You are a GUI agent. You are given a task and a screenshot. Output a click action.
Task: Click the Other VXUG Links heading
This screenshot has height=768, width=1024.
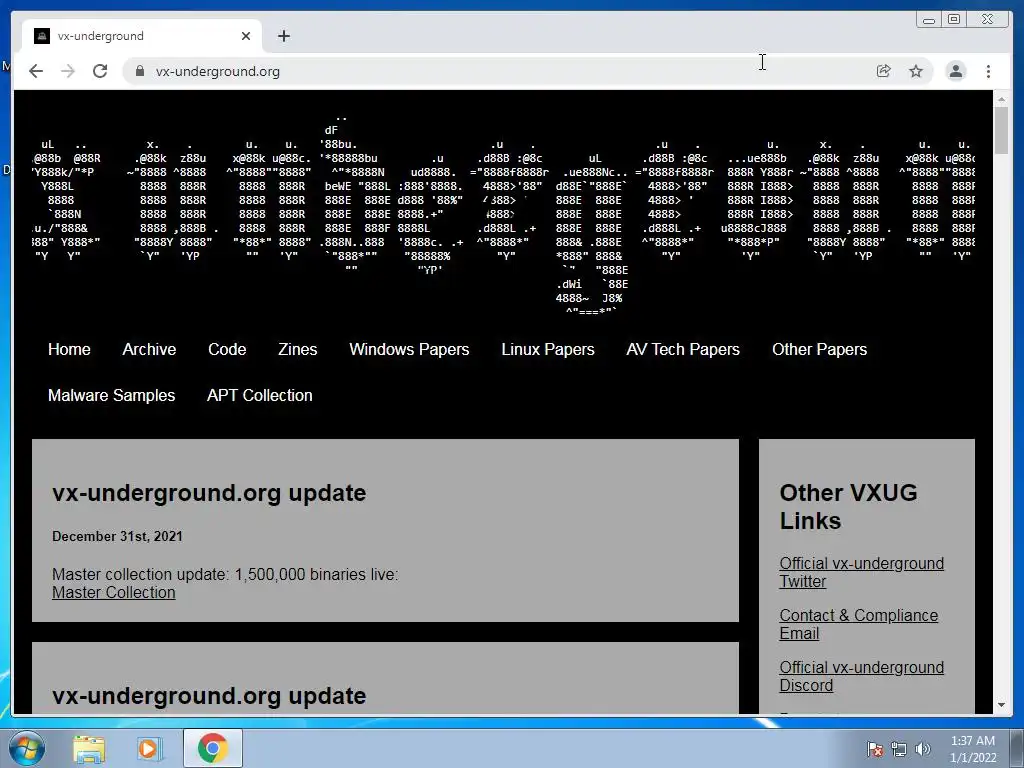pos(848,507)
